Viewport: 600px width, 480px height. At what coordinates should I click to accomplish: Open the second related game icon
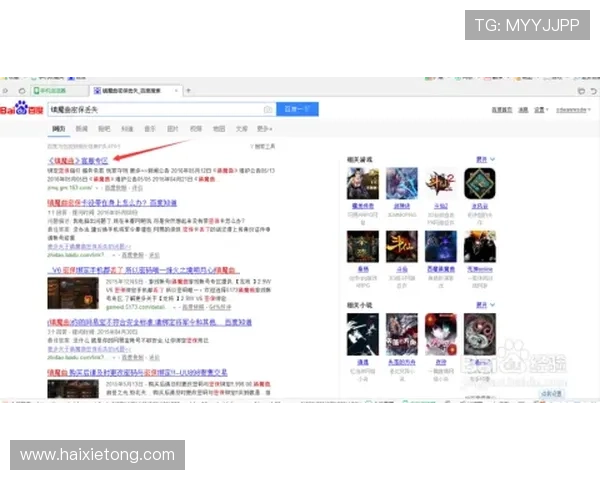click(x=400, y=184)
